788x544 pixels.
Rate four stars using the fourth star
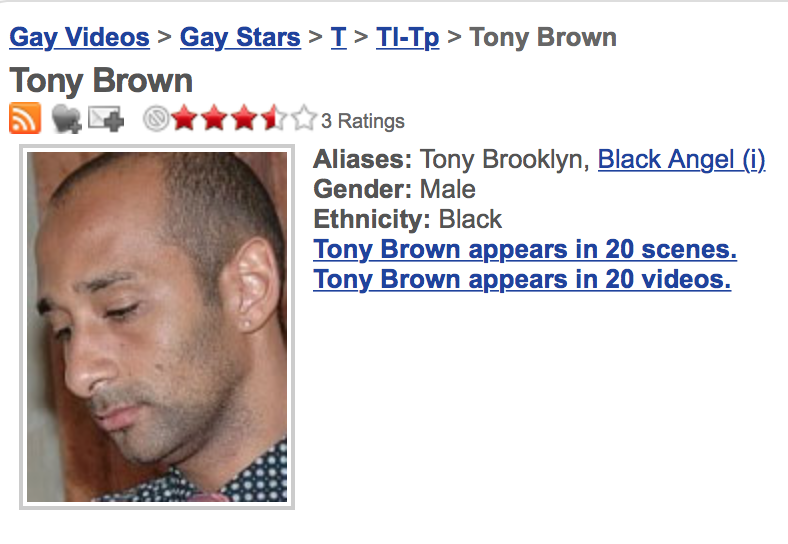pos(273,120)
